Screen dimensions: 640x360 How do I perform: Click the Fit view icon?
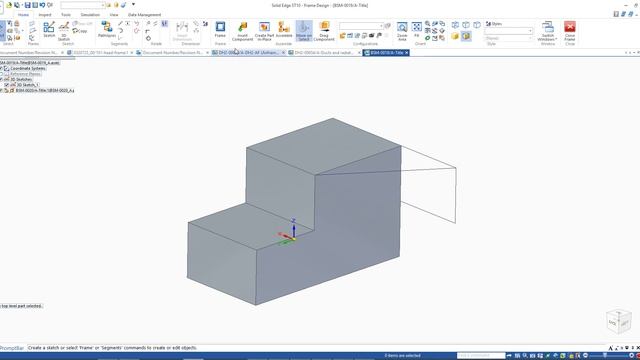point(416,29)
